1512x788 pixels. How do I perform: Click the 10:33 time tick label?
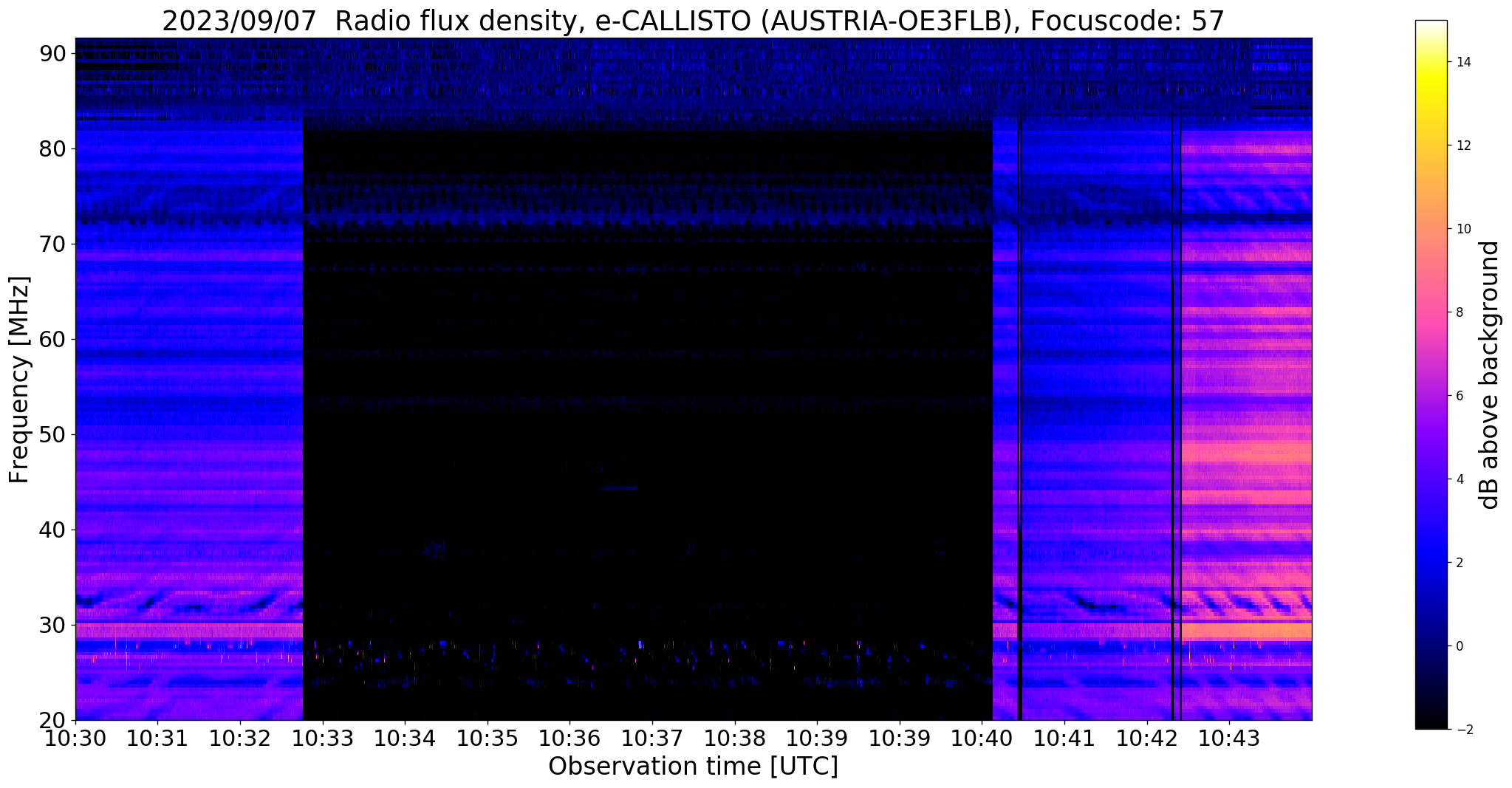pyautogui.click(x=323, y=737)
